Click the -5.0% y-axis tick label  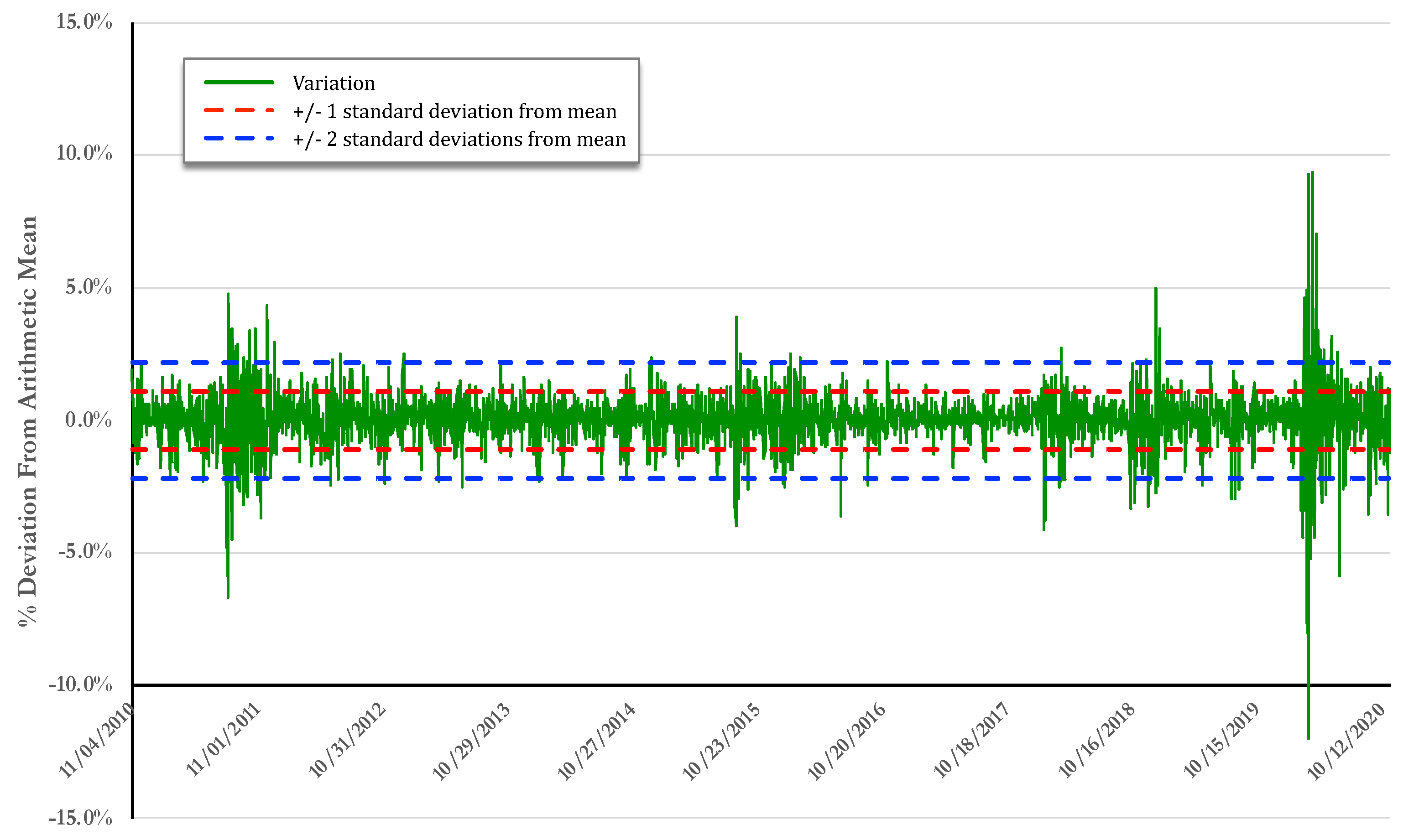click(x=85, y=551)
